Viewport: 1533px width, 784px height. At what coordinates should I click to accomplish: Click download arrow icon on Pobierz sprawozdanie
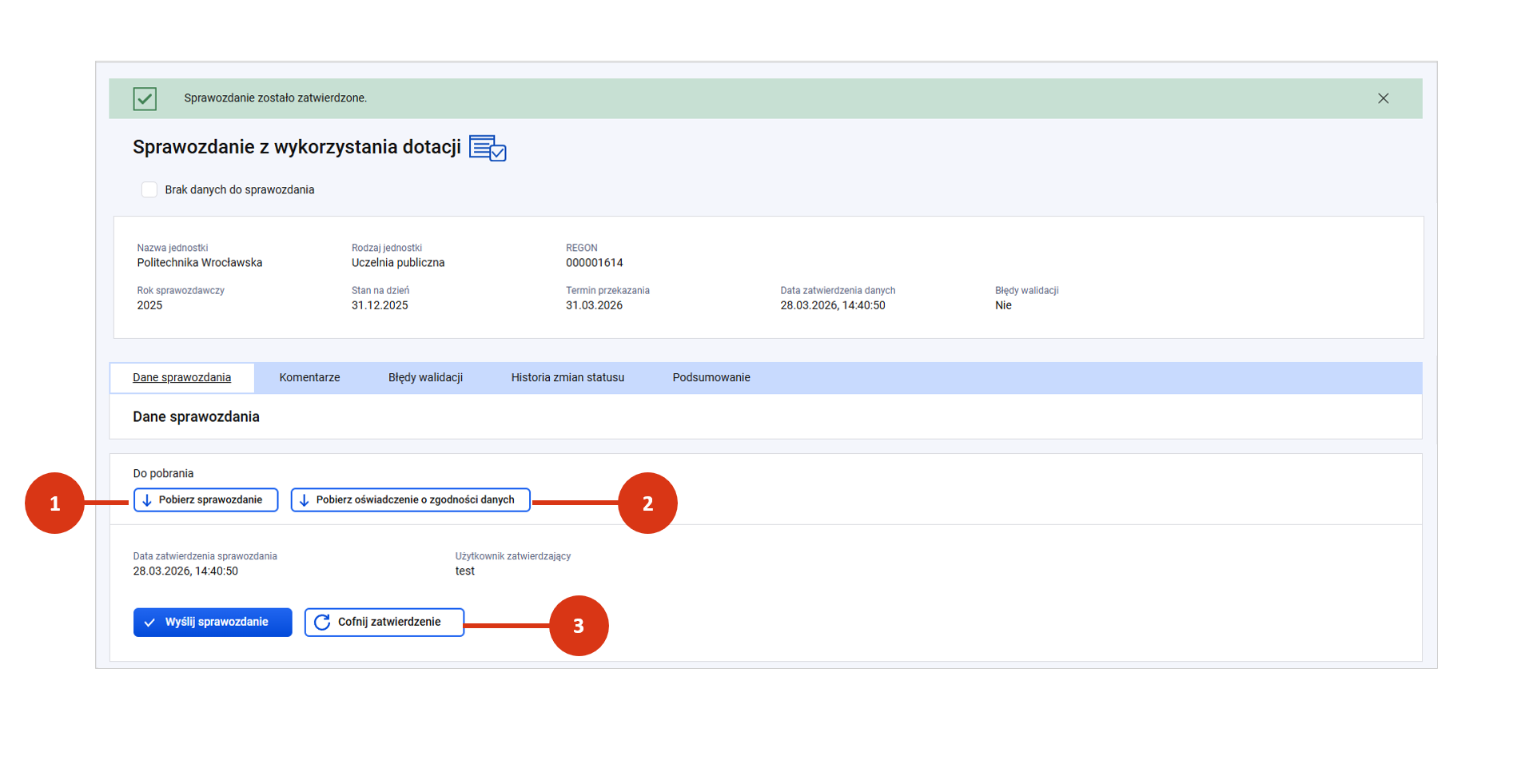pos(147,500)
